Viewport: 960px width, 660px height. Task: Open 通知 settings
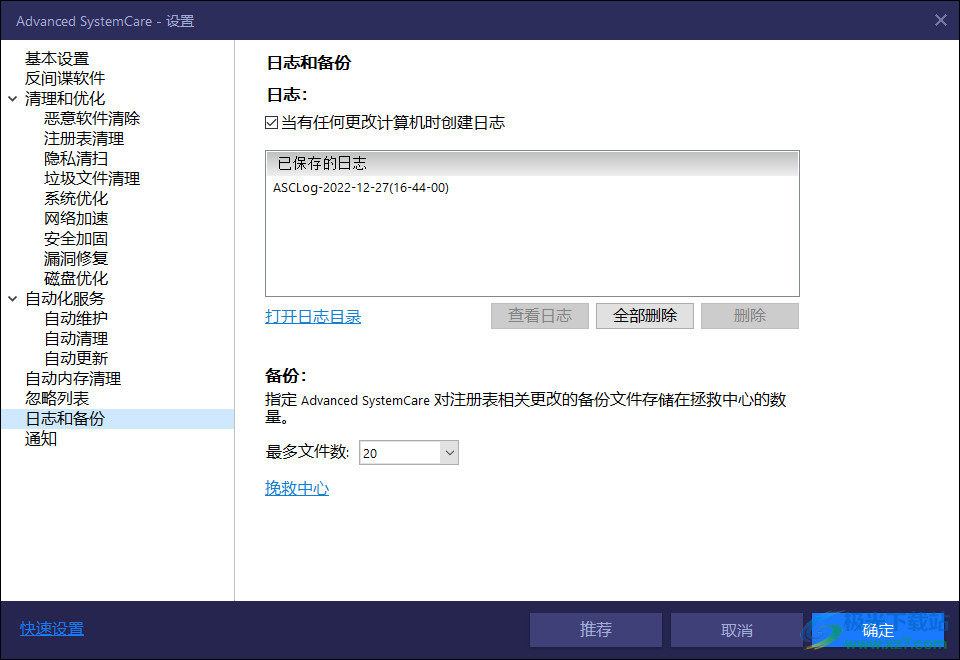[41, 439]
